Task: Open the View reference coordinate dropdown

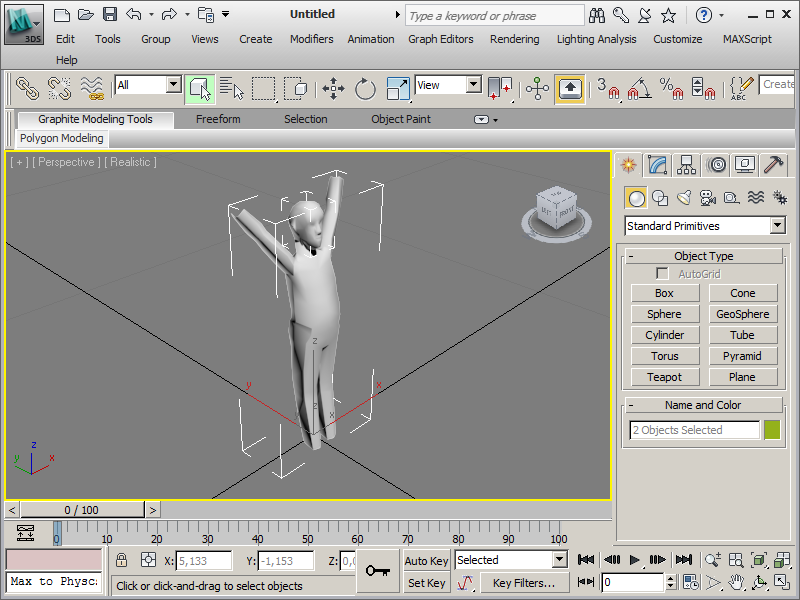Action: click(x=474, y=86)
